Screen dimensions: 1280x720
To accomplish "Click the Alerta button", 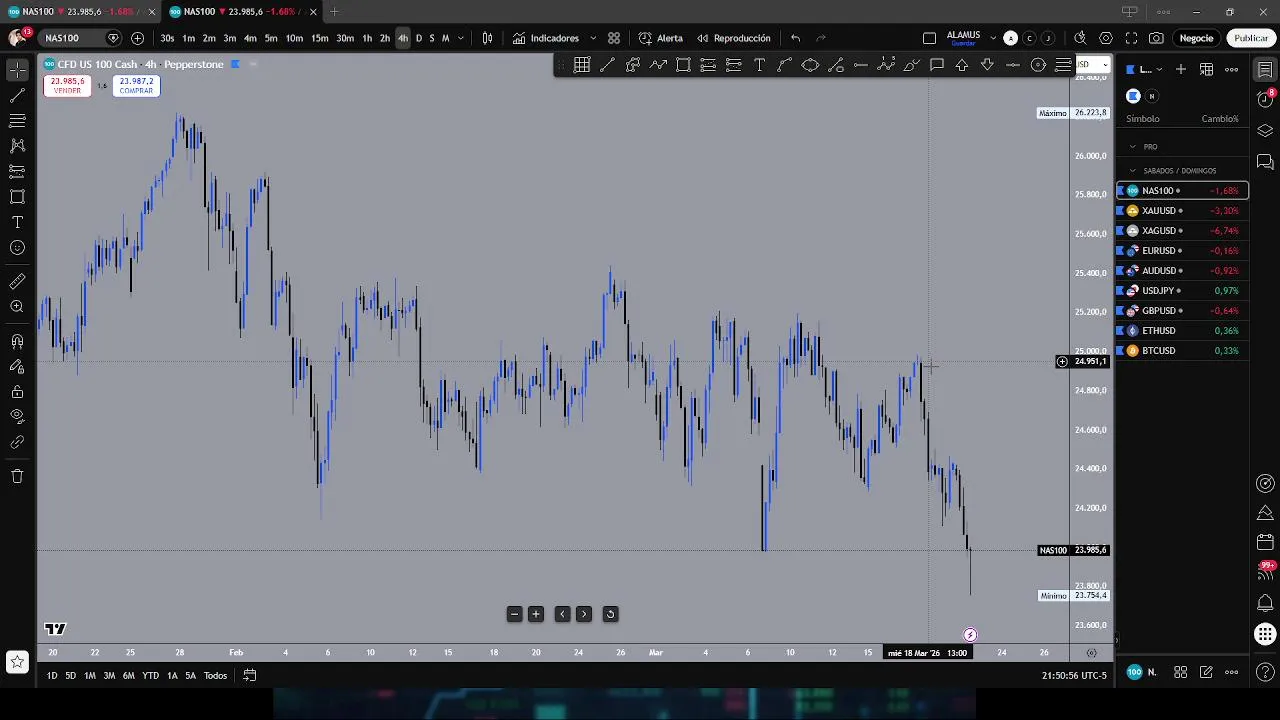I will 661,38.
